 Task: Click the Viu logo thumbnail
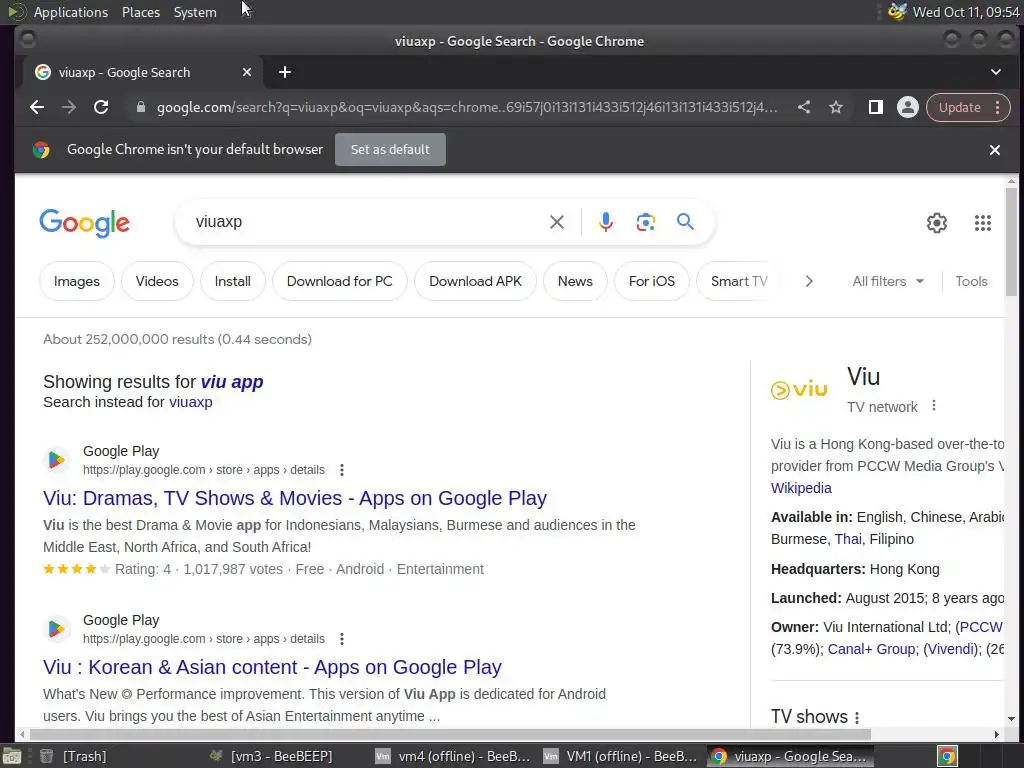[x=799, y=390]
